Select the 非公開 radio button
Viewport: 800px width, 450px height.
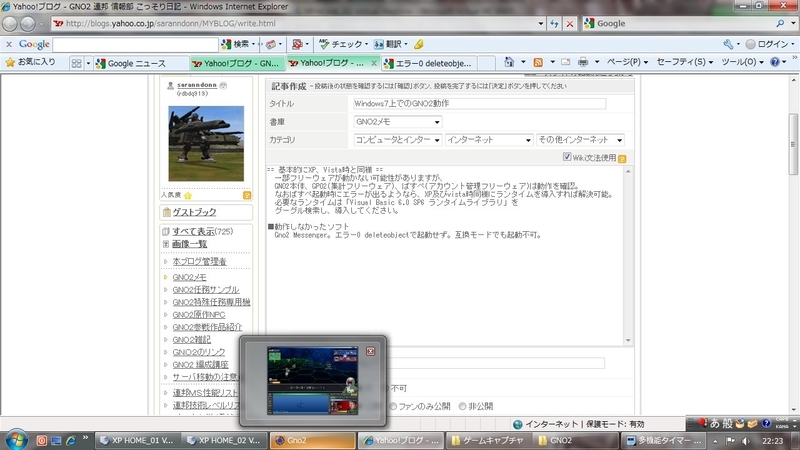coord(462,406)
